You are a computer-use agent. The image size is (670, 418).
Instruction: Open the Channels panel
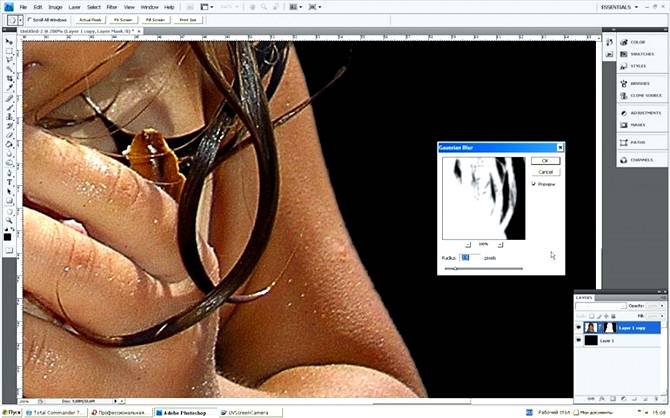pos(636,159)
